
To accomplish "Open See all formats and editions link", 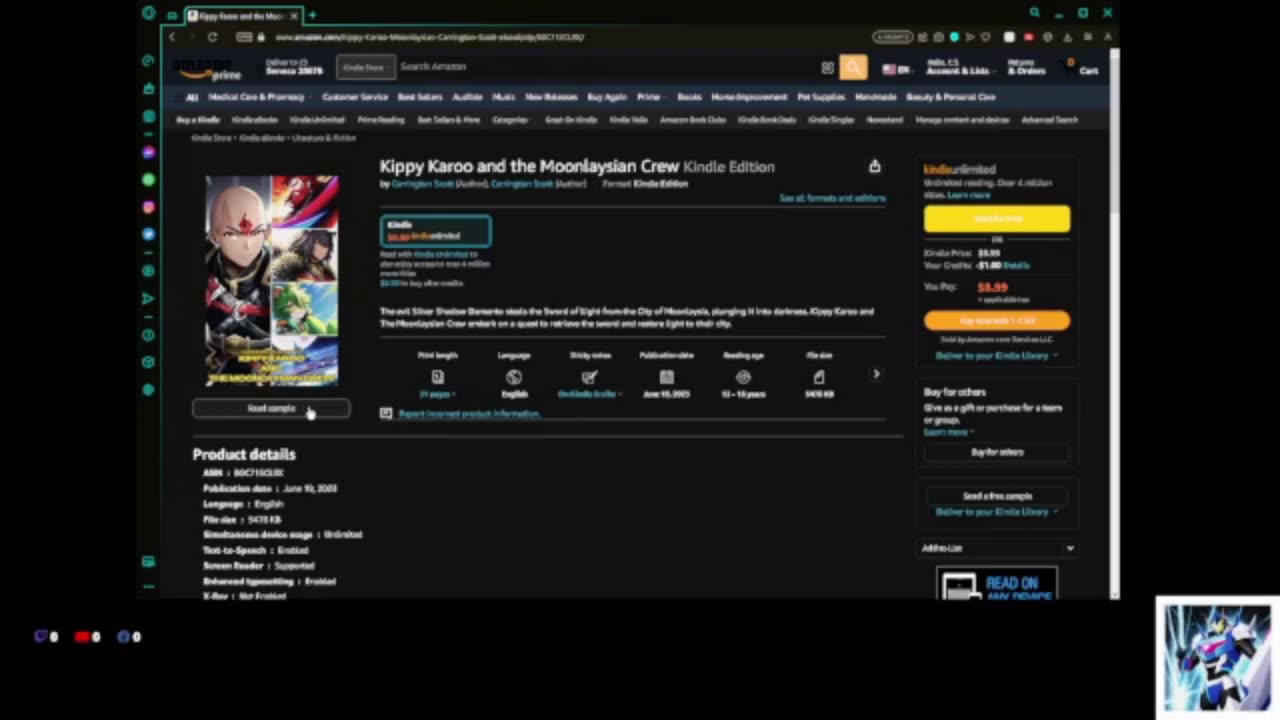I will pos(832,198).
